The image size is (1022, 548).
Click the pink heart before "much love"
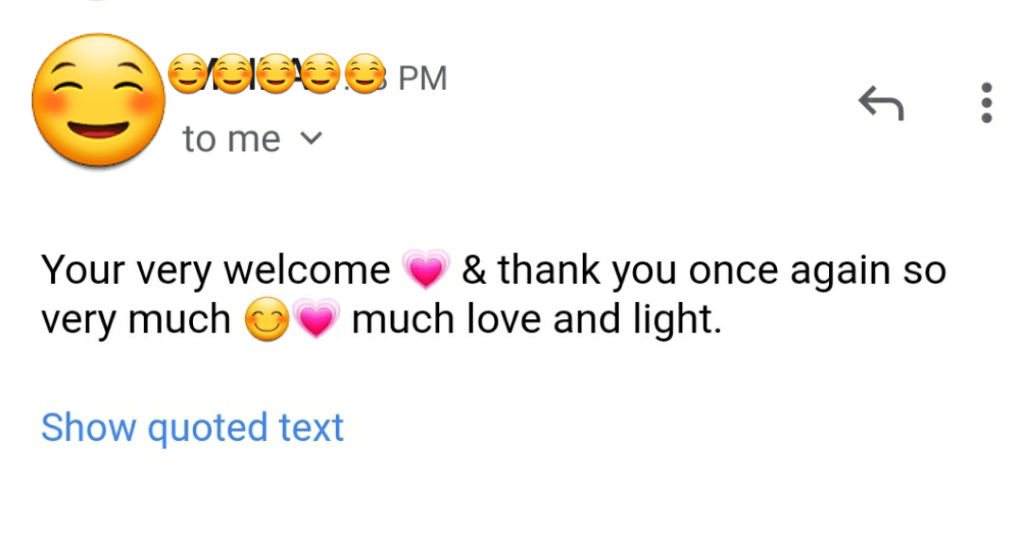point(316,322)
